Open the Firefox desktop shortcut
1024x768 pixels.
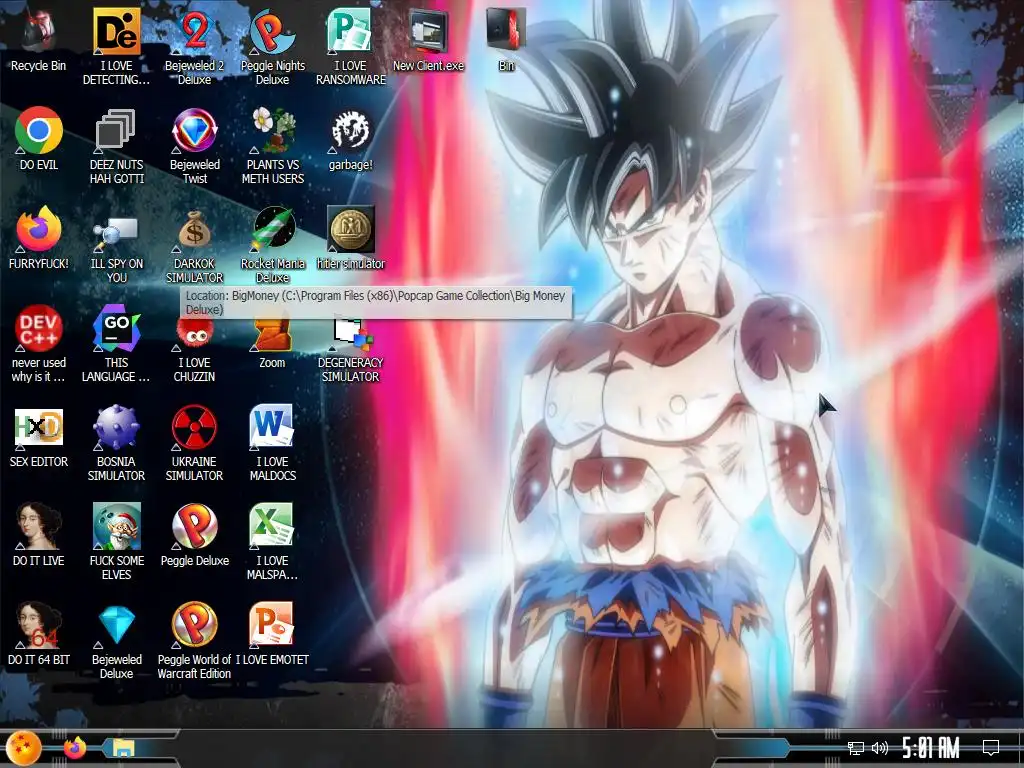point(39,238)
